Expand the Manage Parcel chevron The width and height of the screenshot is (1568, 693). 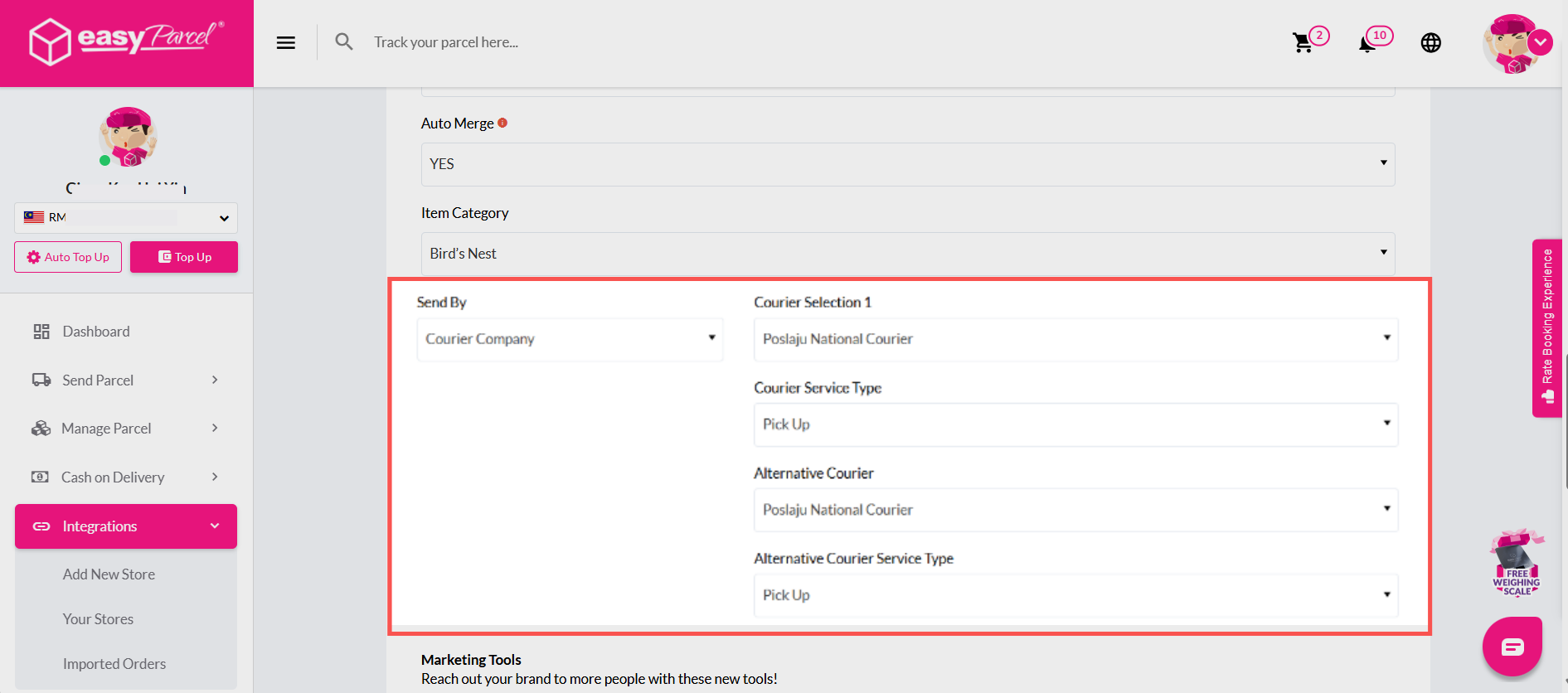[215, 428]
